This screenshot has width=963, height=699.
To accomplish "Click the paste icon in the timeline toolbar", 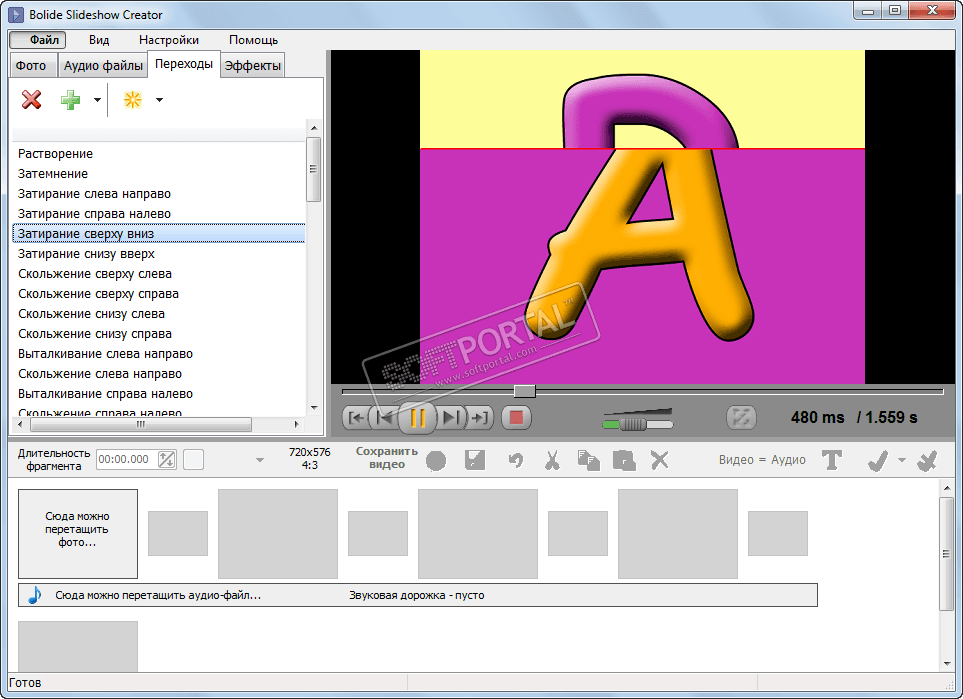I will pos(624,460).
